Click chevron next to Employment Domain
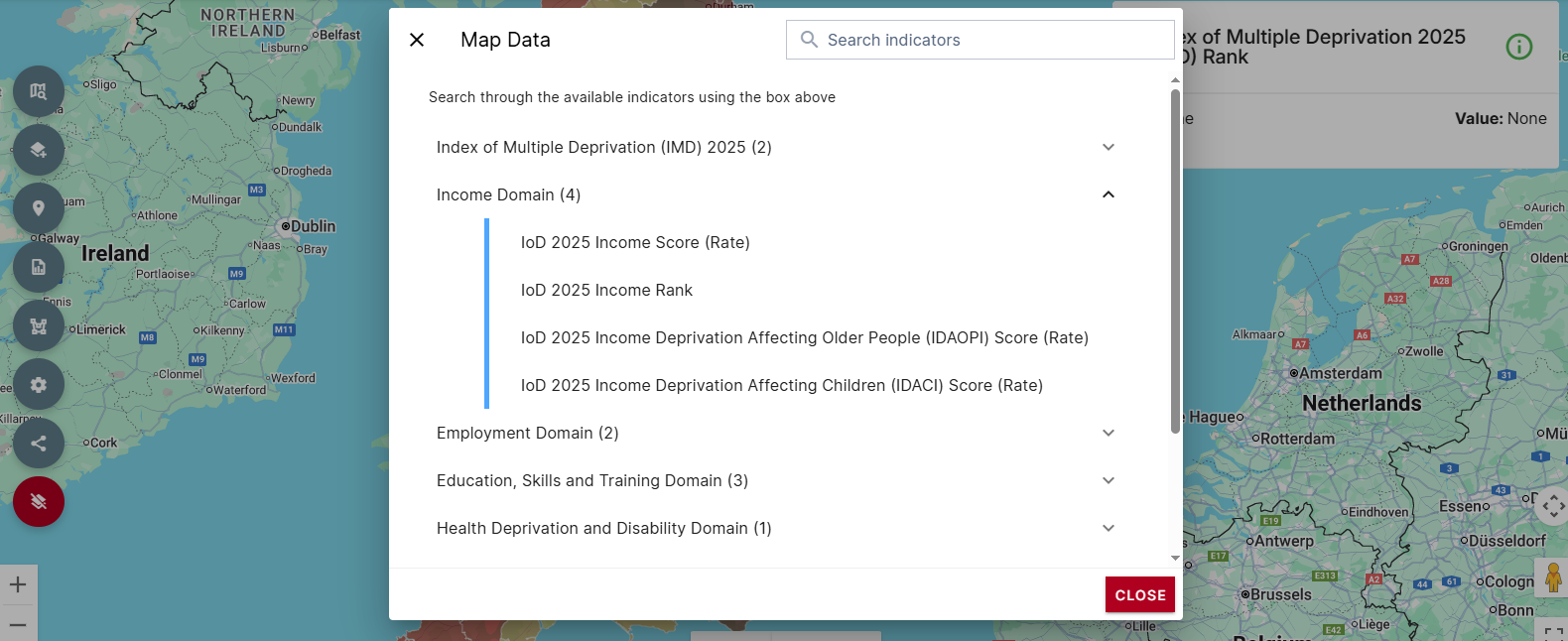This screenshot has height=641, width=1568. 1109,433
